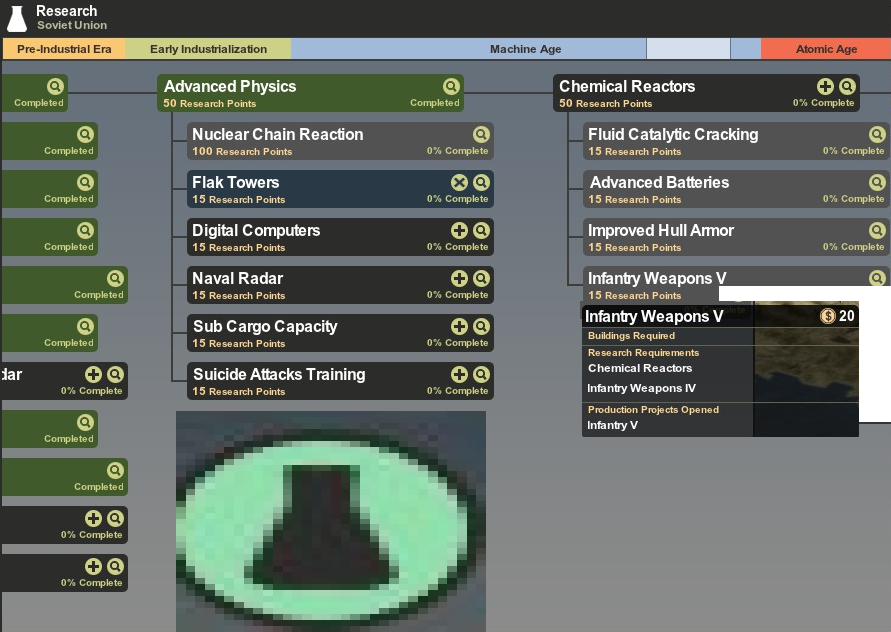The height and width of the screenshot is (632, 891).
Task: Click the 'Production Projects Opened' heading
Action: coord(653,410)
